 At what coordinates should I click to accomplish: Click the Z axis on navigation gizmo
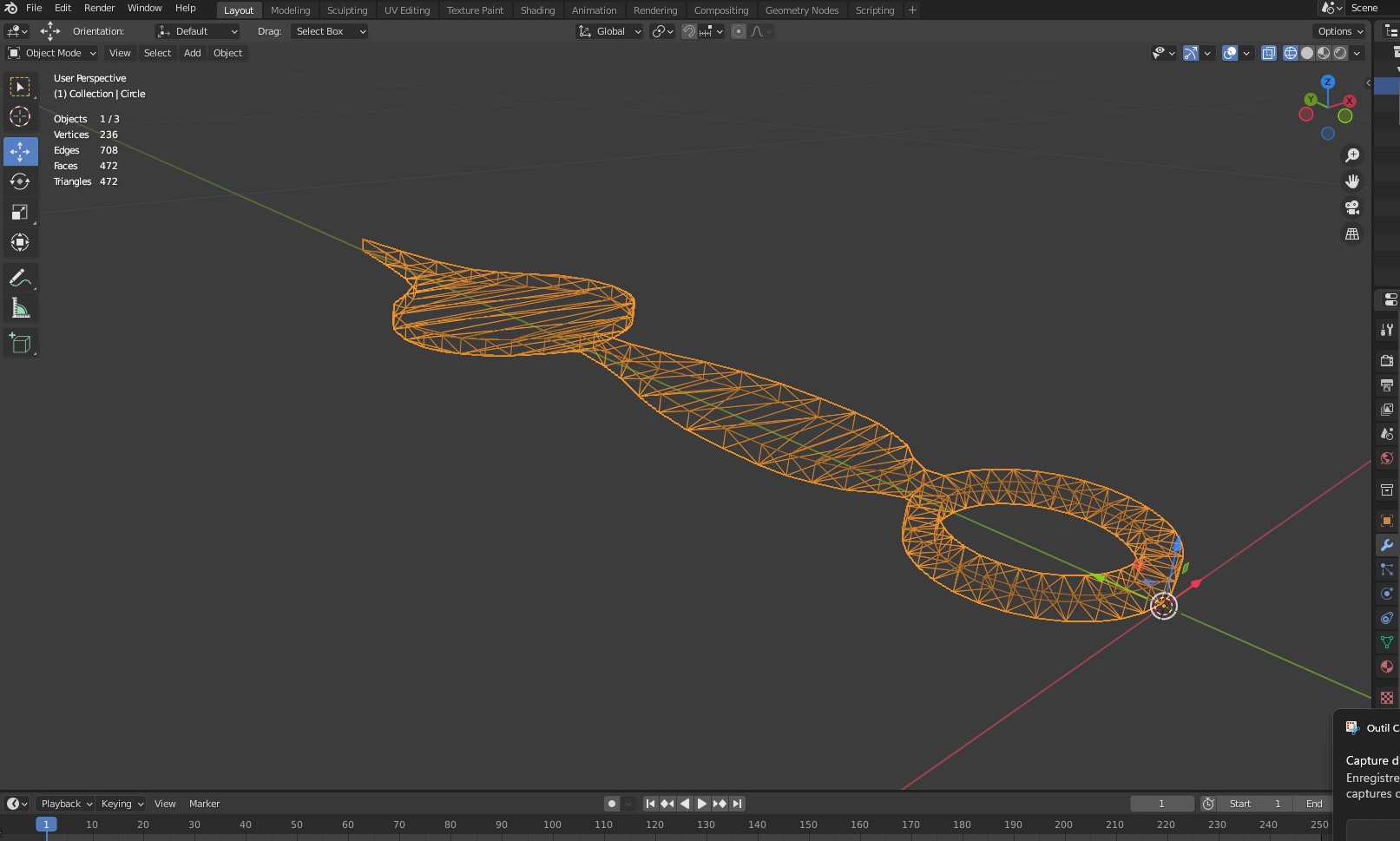[x=1328, y=82]
